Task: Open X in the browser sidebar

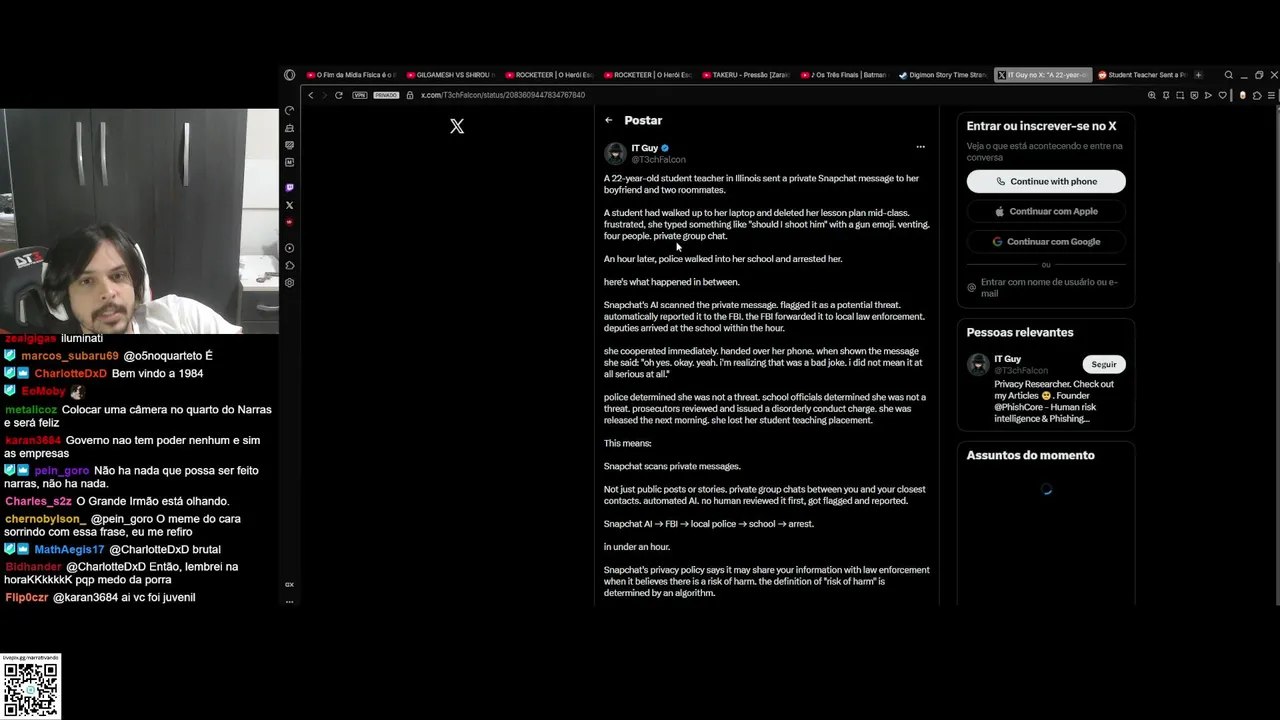Action: (x=289, y=205)
